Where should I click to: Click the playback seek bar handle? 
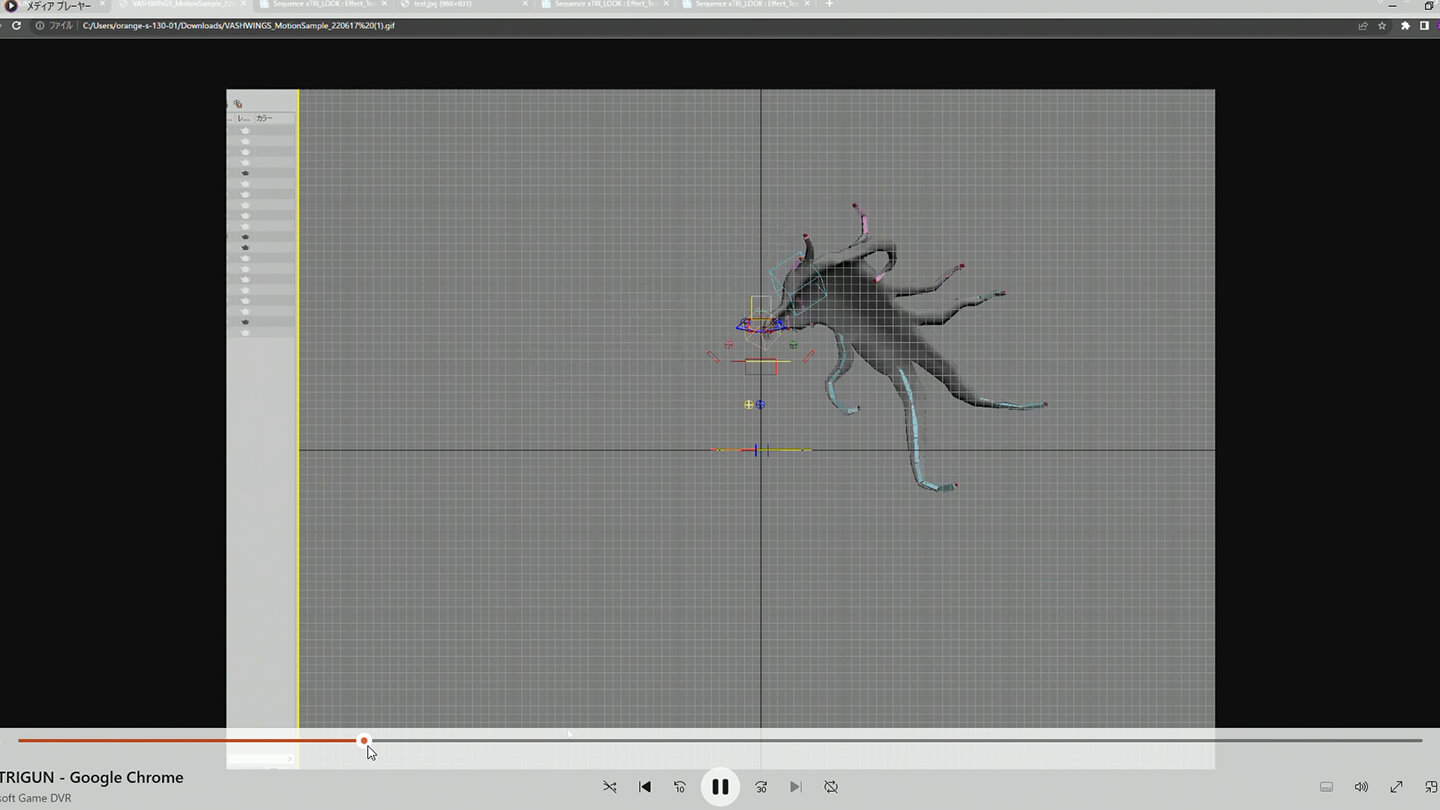[364, 741]
